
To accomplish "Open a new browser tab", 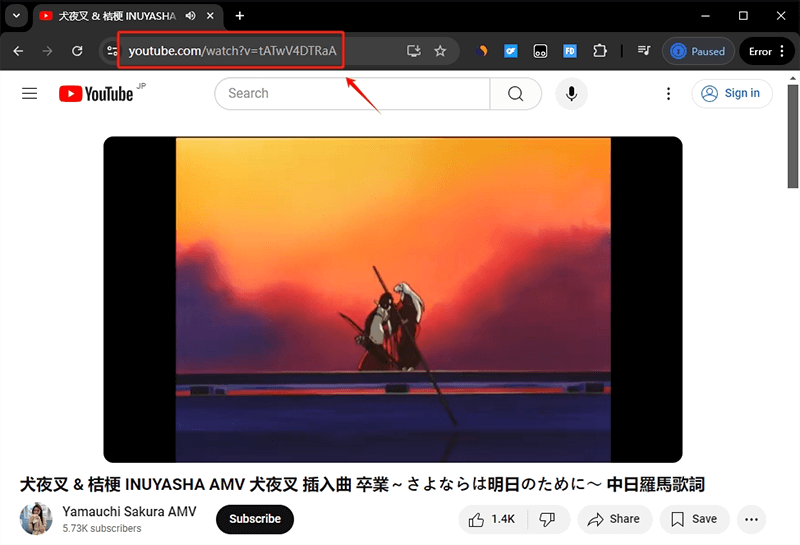I will point(240,16).
